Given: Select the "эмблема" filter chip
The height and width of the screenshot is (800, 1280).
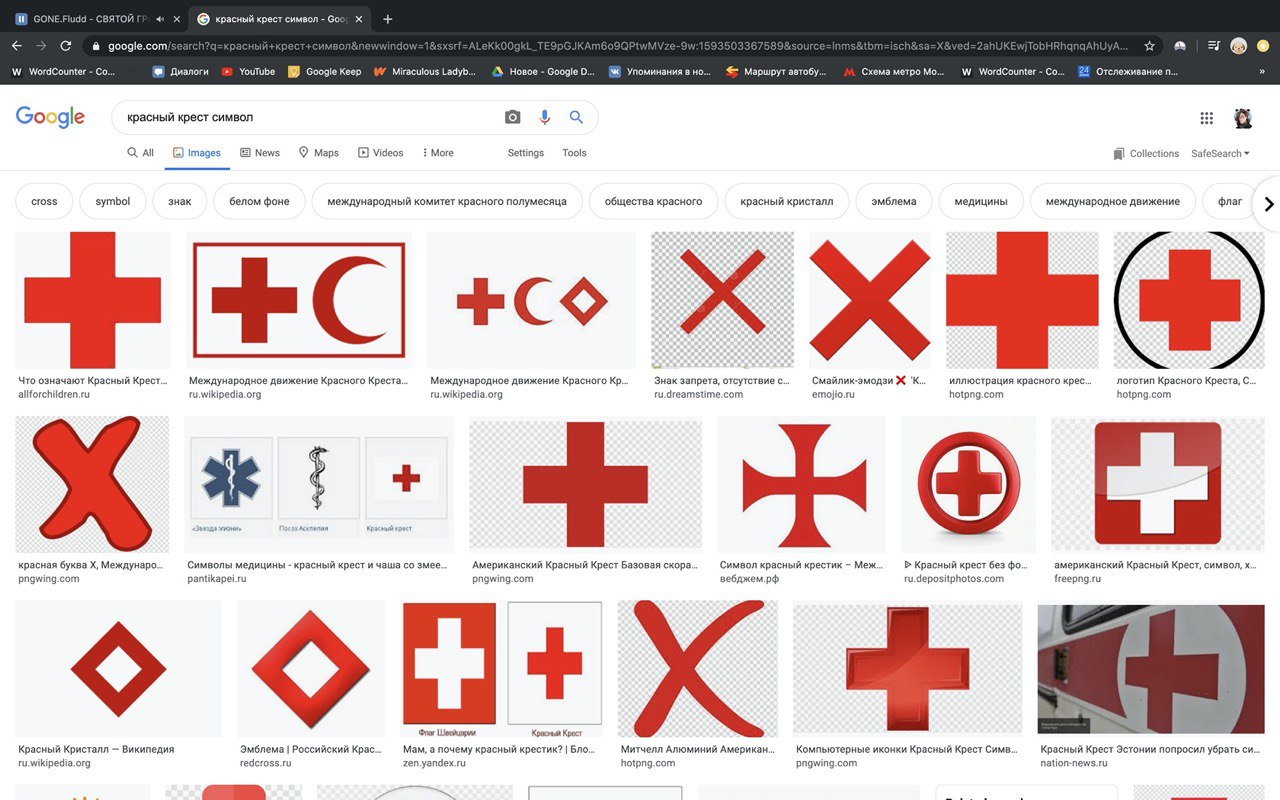Looking at the screenshot, I should click(x=894, y=201).
